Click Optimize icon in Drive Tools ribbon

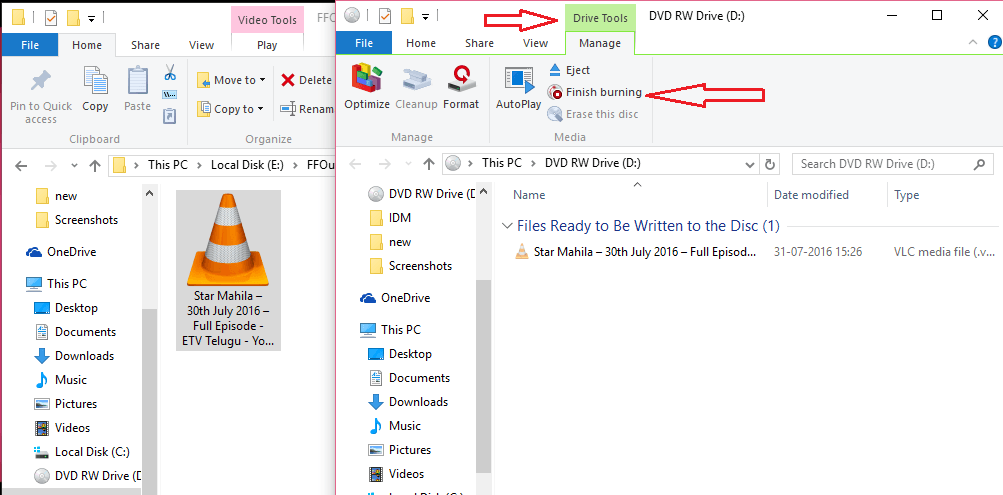367,86
